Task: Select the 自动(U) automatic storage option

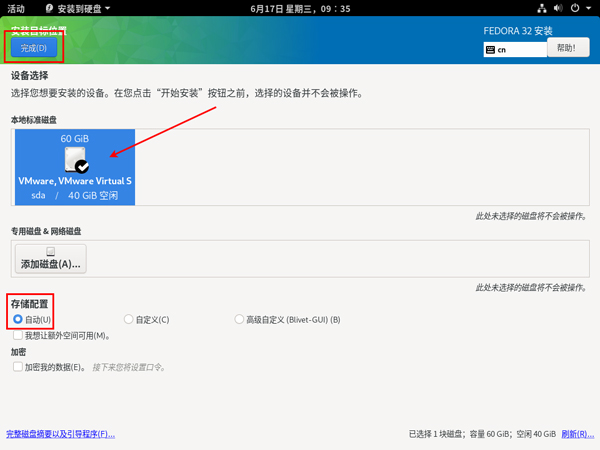Action: pyautogui.click(x=18, y=319)
